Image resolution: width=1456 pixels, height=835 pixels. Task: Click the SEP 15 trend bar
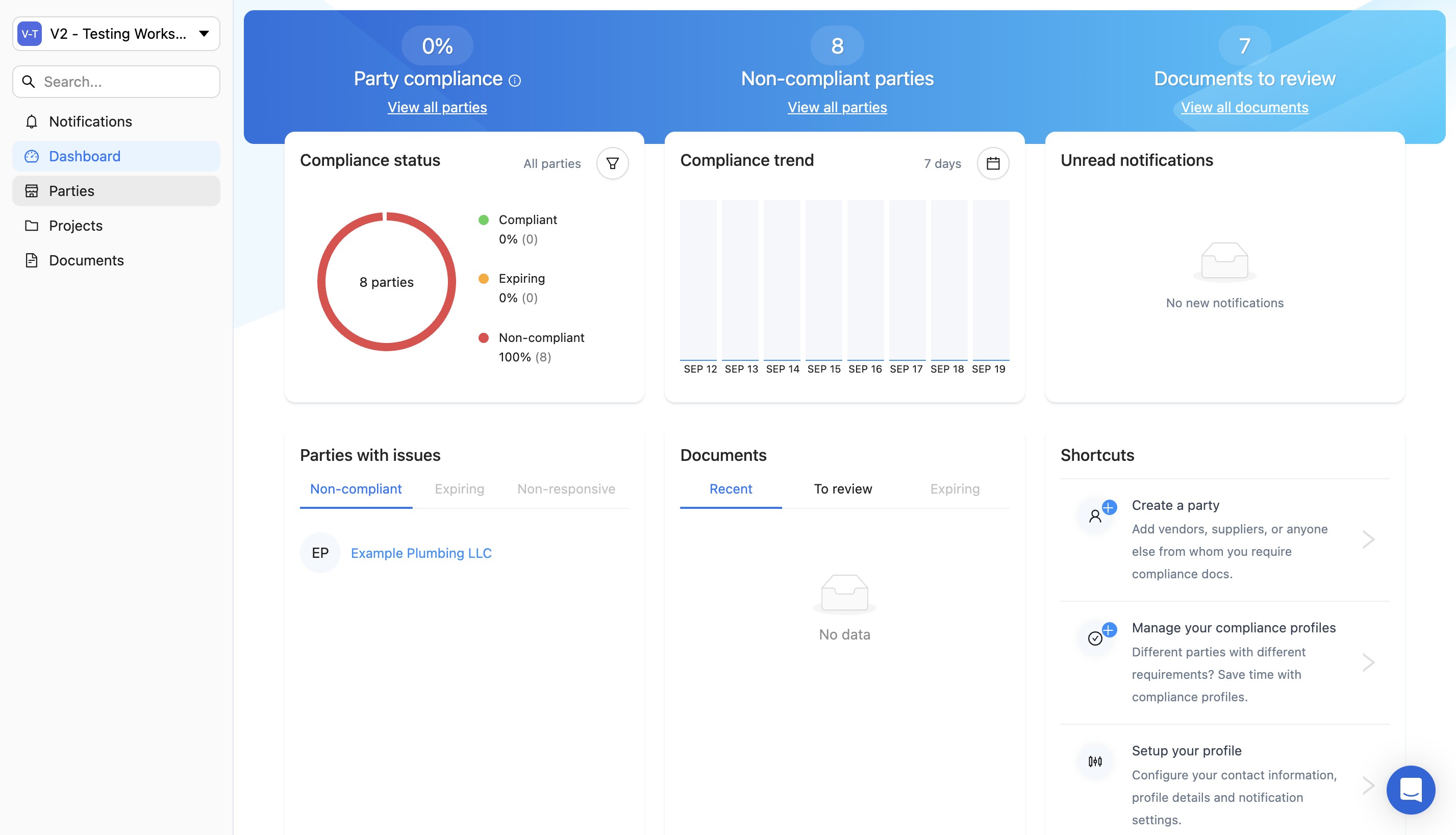[823, 280]
